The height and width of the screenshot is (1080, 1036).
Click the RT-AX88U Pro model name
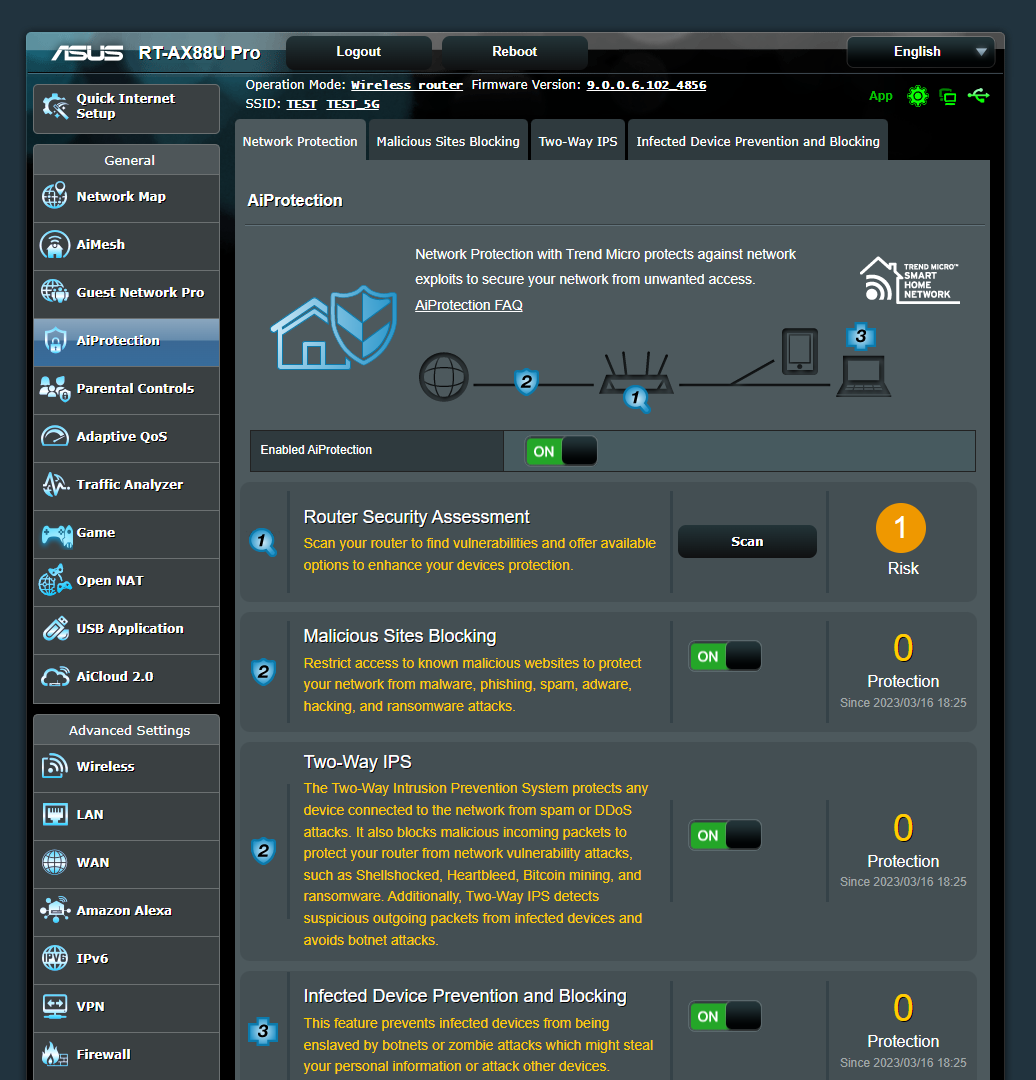pos(199,52)
